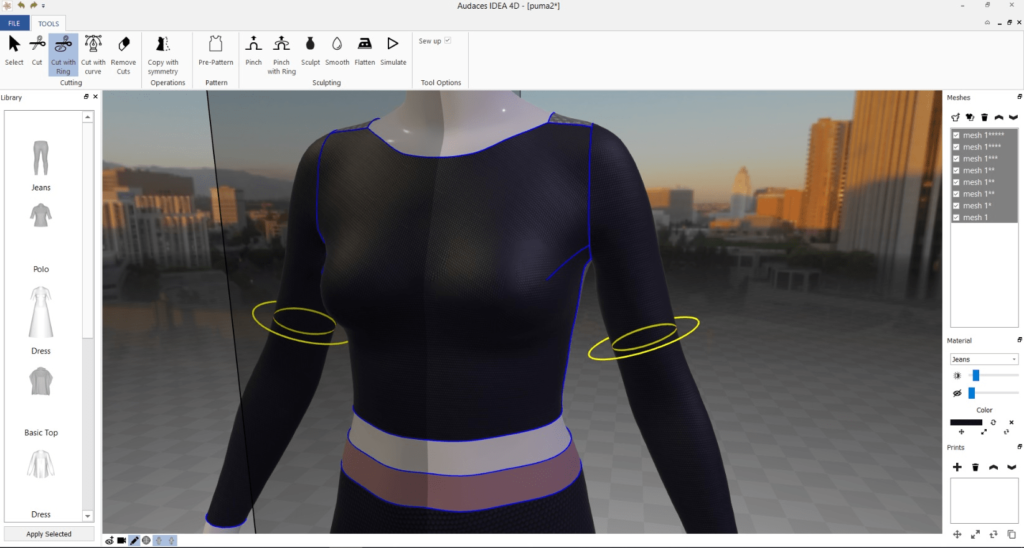1024x548 pixels.
Task: Use the Remove Cuts eraser tool
Action: (x=123, y=55)
